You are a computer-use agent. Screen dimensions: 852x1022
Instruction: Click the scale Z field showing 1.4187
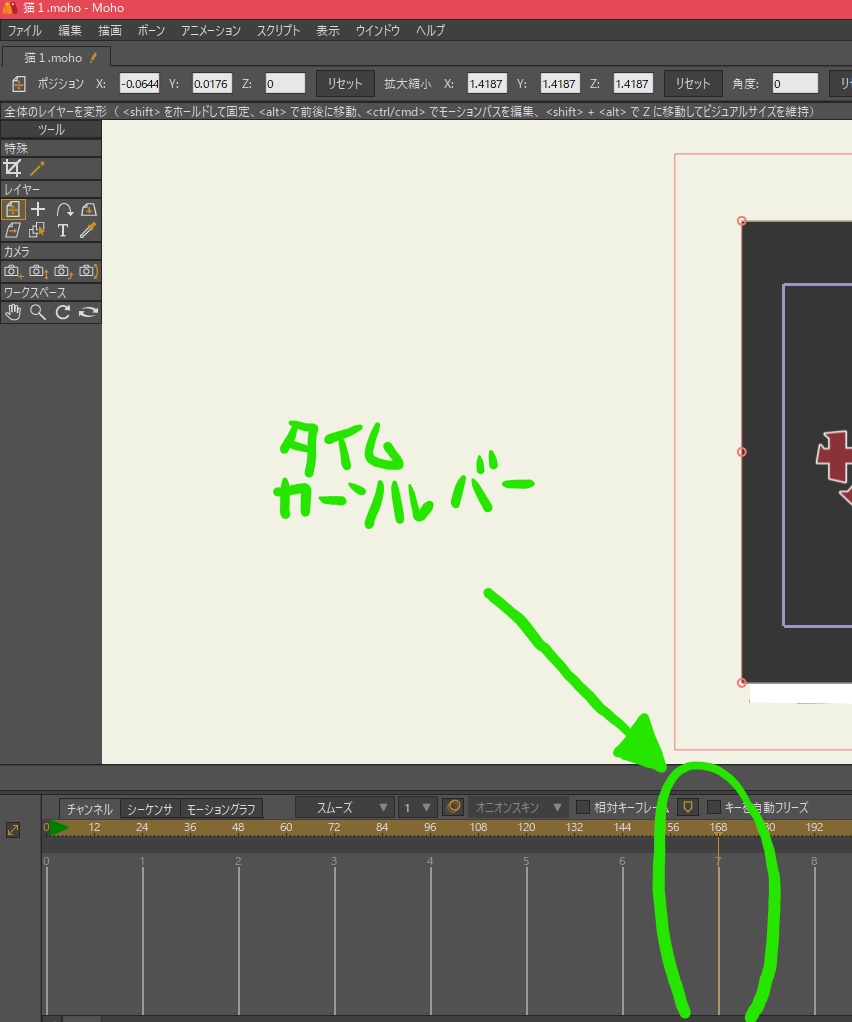coord(633,83)
